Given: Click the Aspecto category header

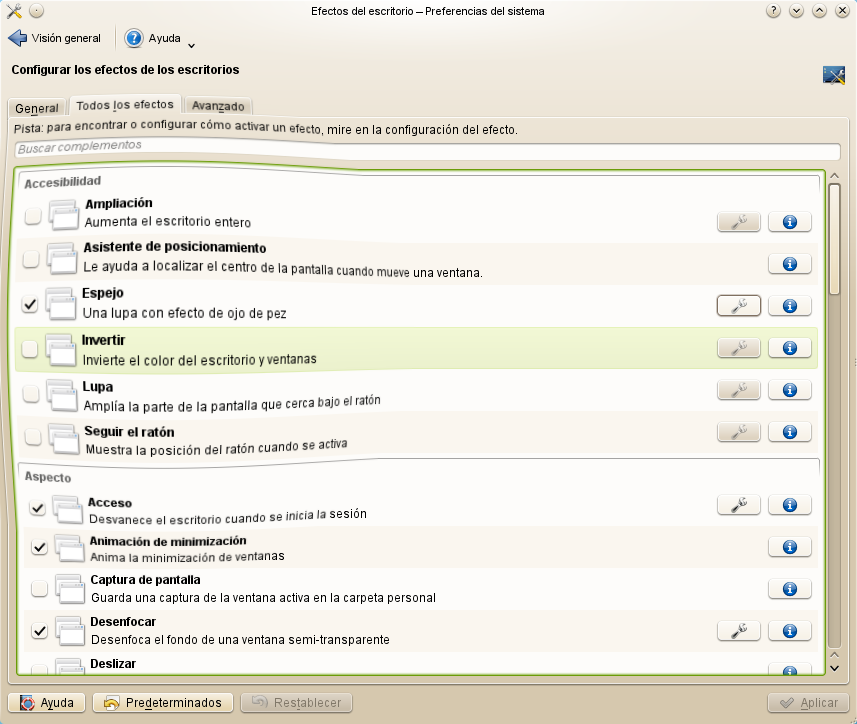Looking at the screenshot, I should pyautogui.click(x=48, y=477).
